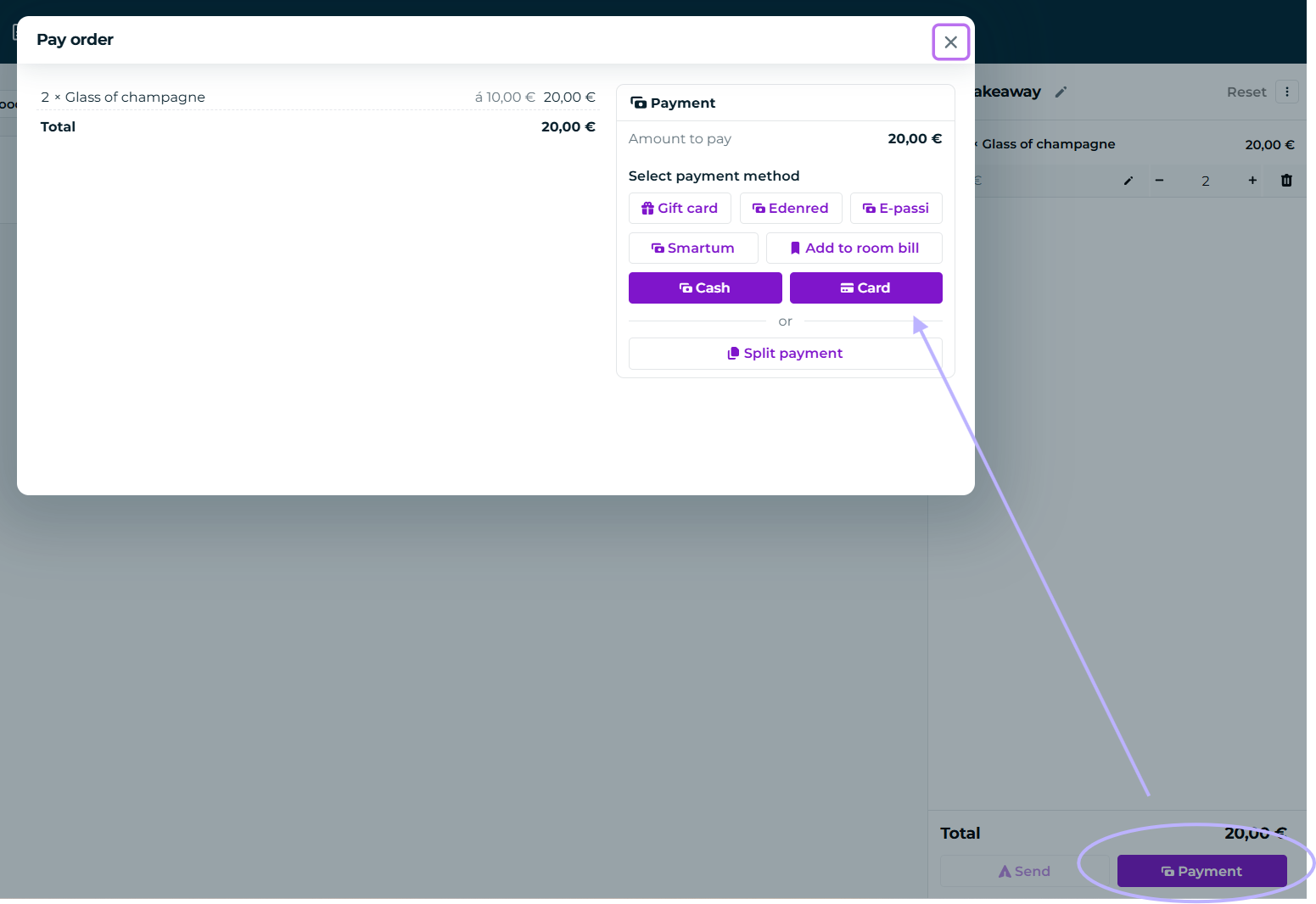Click the Reset order link
Image resolution: width=1316 pixels, height=904 pixels.
1246,92
